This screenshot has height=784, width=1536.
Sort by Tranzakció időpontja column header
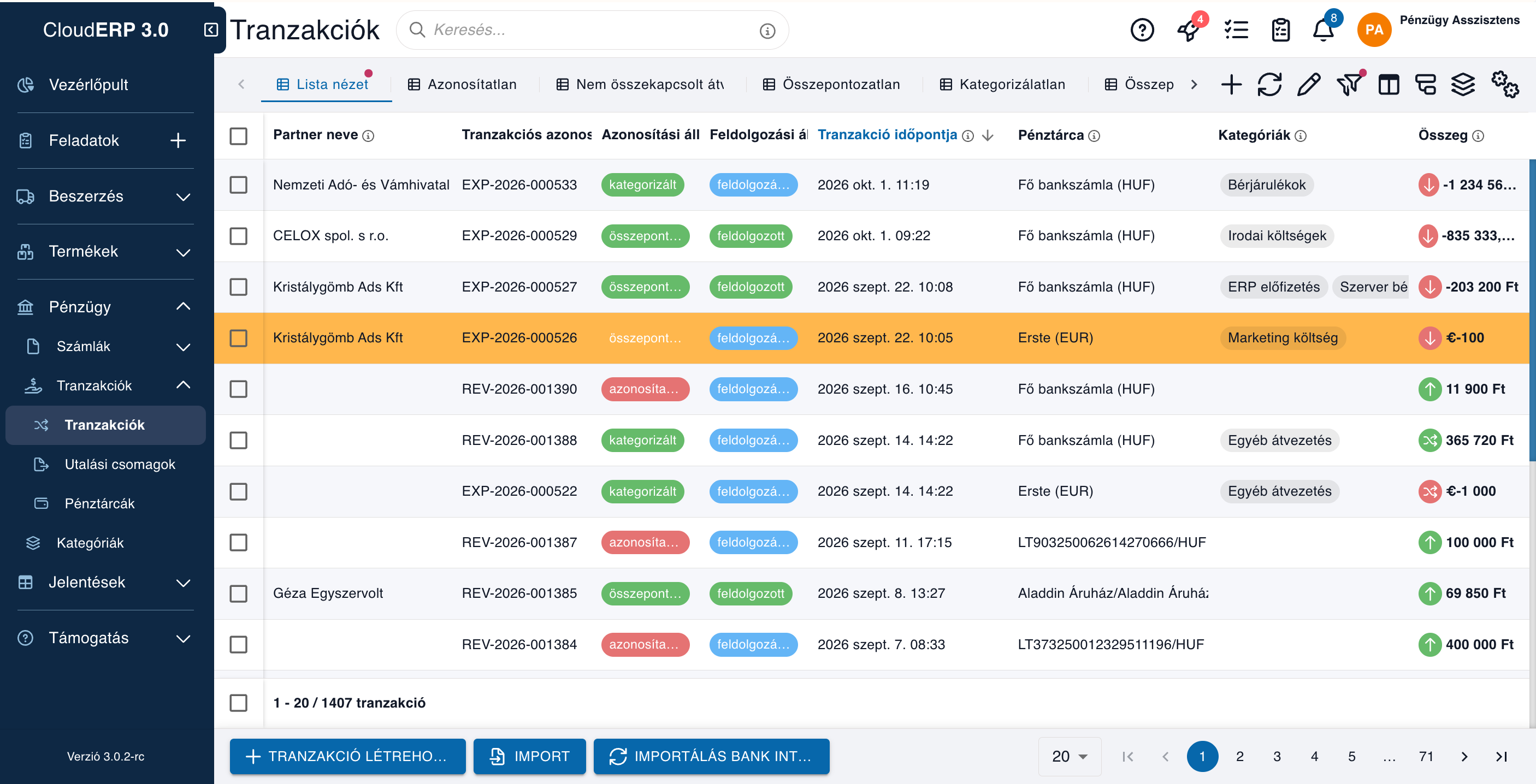pos(887,135)
